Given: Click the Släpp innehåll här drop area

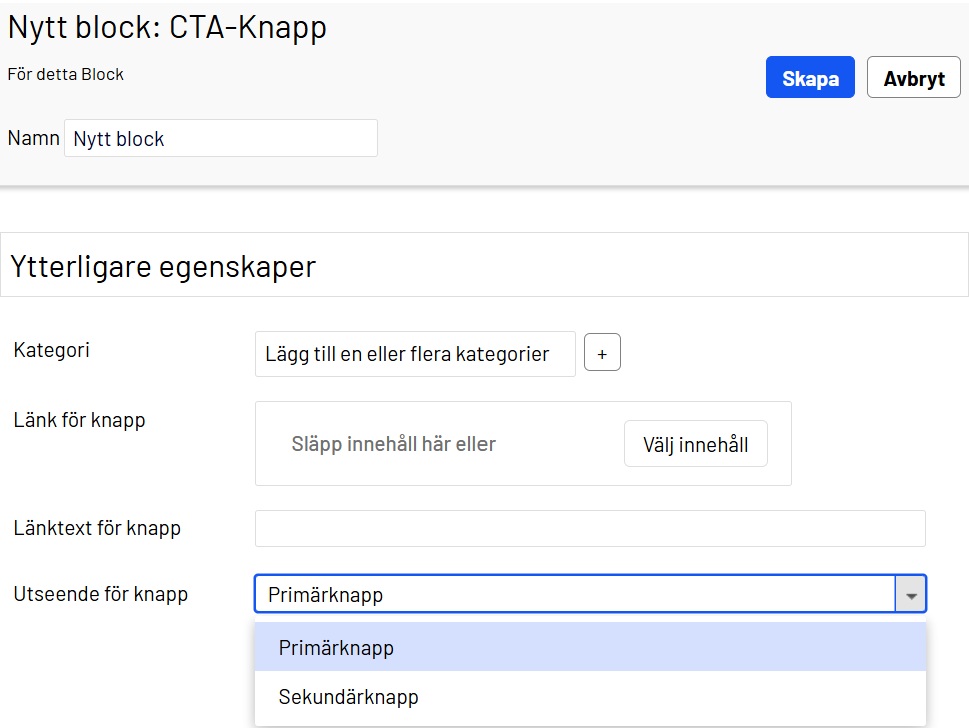Looking at the screenshot, I should (x=420, y=443).
